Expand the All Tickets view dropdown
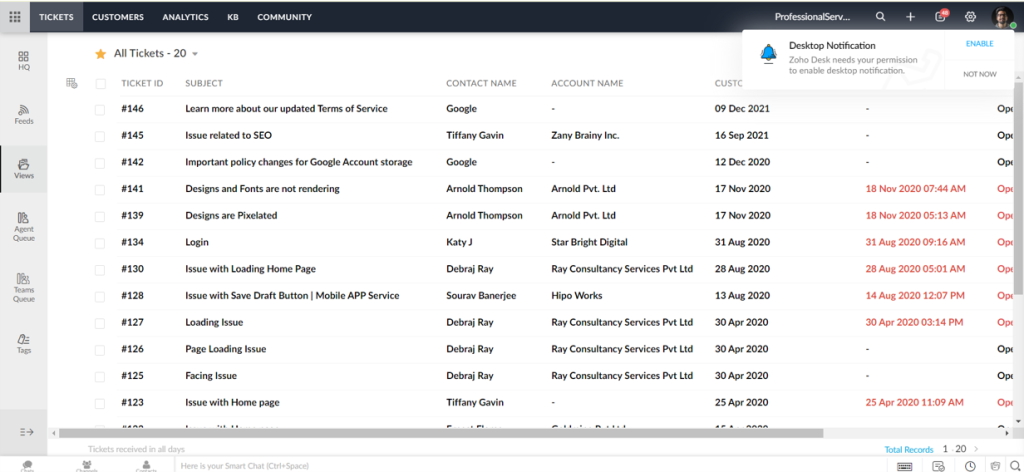This screenshot has height=472, width=1024. (x=195, y=54)
